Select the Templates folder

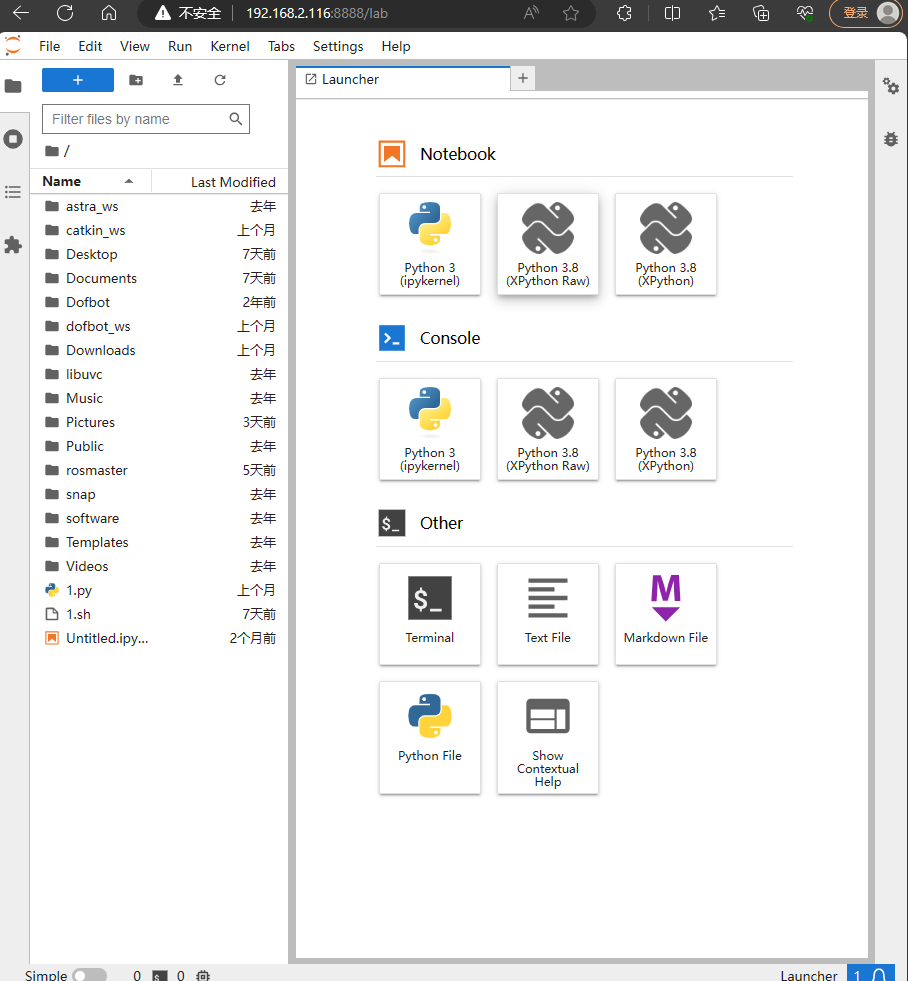pos(160,542)
